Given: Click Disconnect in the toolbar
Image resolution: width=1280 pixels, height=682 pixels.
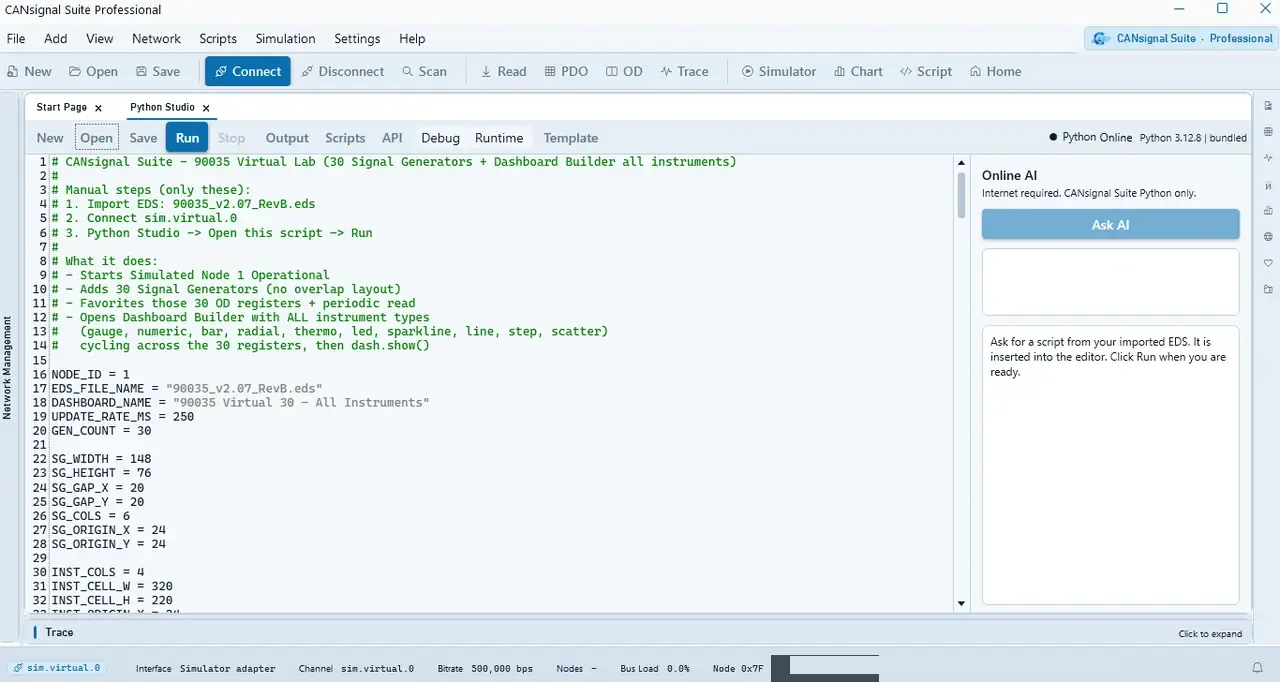Looking at the screenshot, I should tap(342, 71).
